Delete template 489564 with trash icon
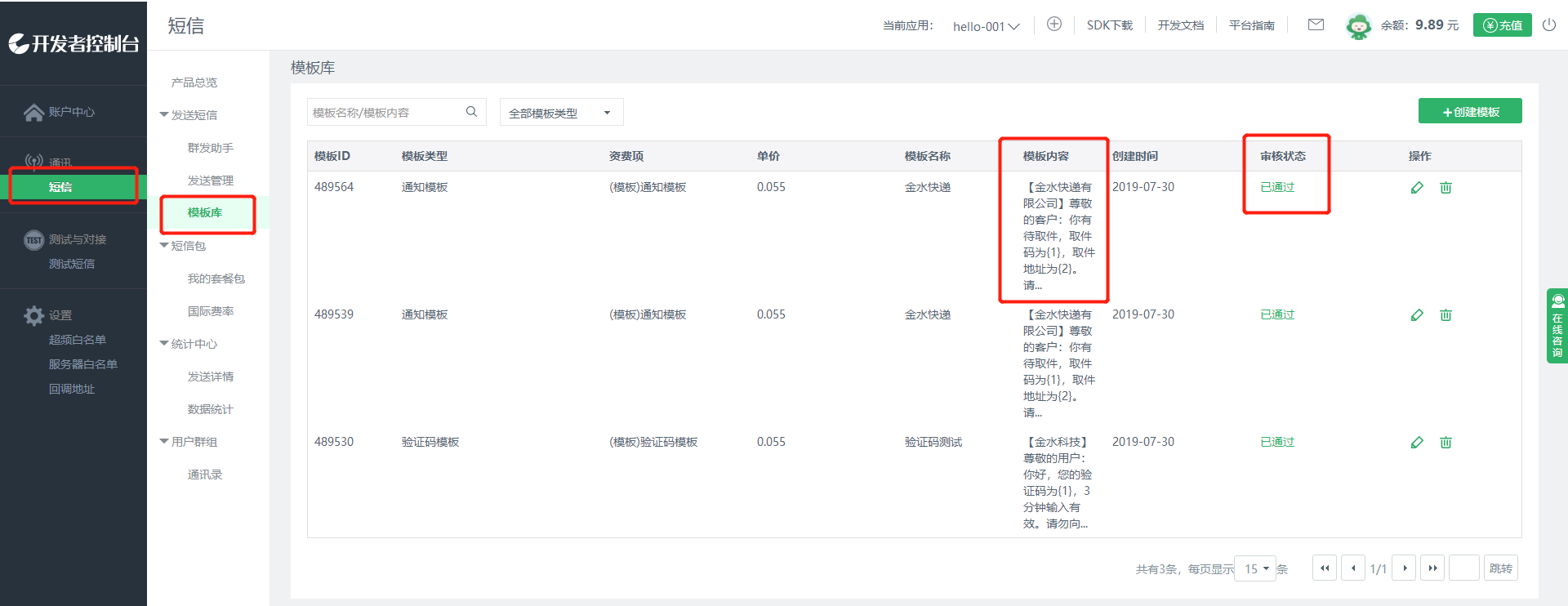The image size is (1568, 606). pyautogui.click(x=1445, y=188)
